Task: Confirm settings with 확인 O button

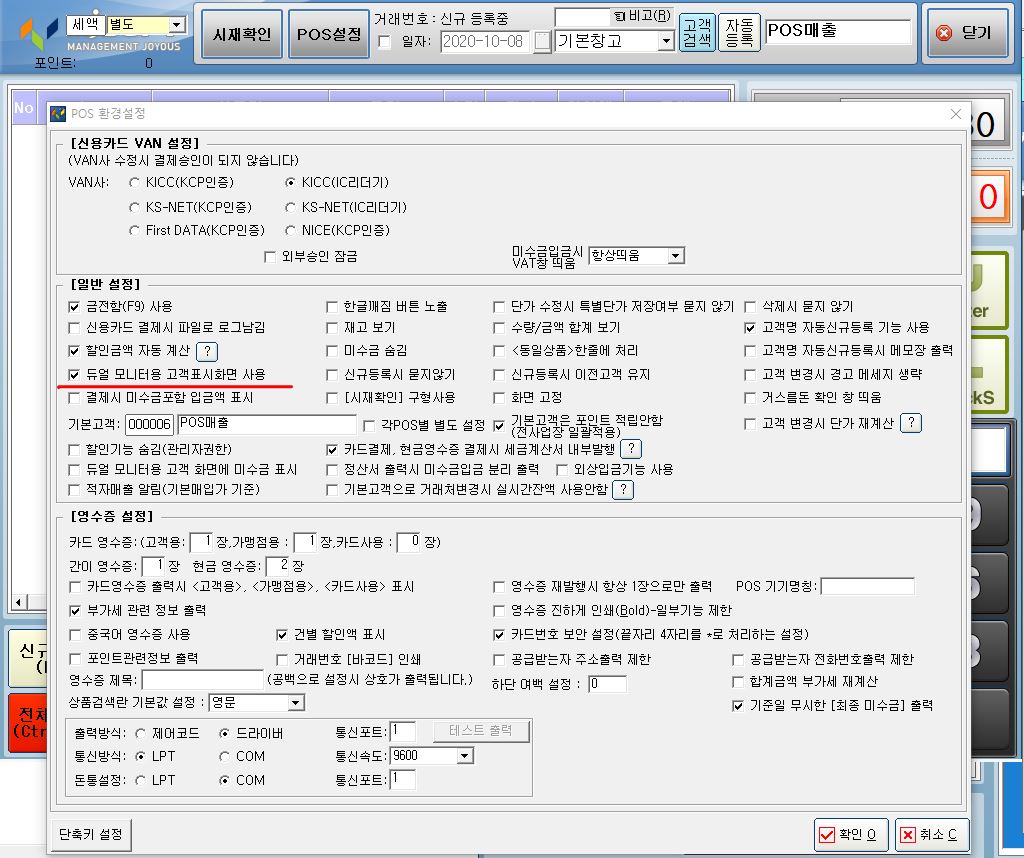Action: [x=852, y=834]
